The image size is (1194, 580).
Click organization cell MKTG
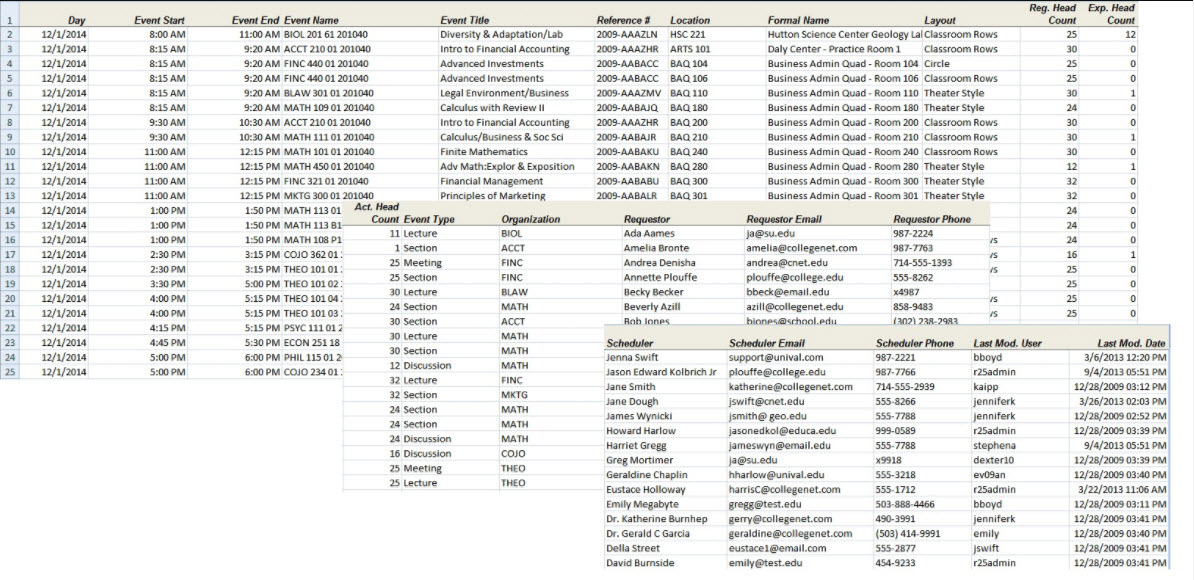tap(514, 395)
